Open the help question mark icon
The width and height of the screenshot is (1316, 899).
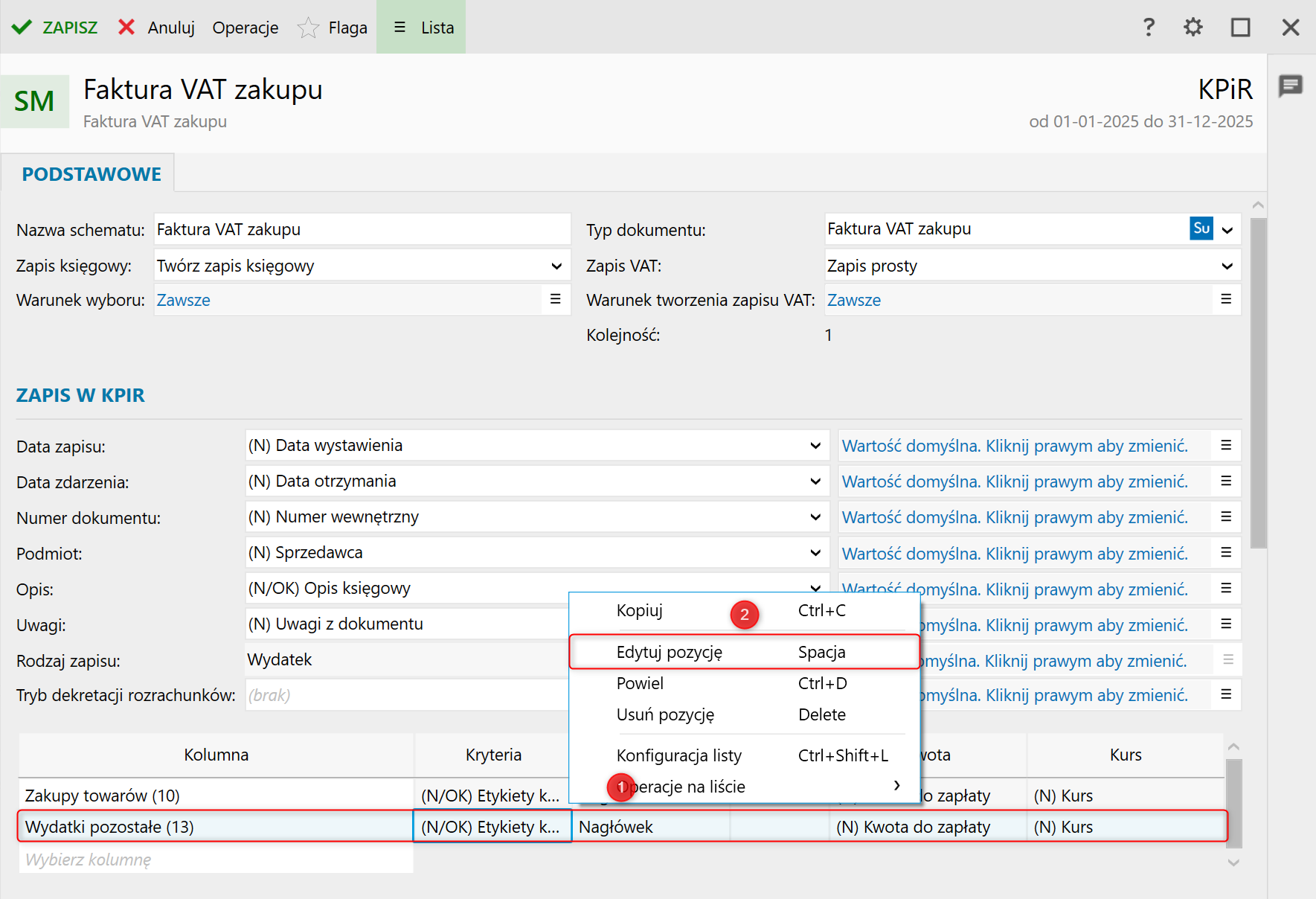(x=1149, y=28)
